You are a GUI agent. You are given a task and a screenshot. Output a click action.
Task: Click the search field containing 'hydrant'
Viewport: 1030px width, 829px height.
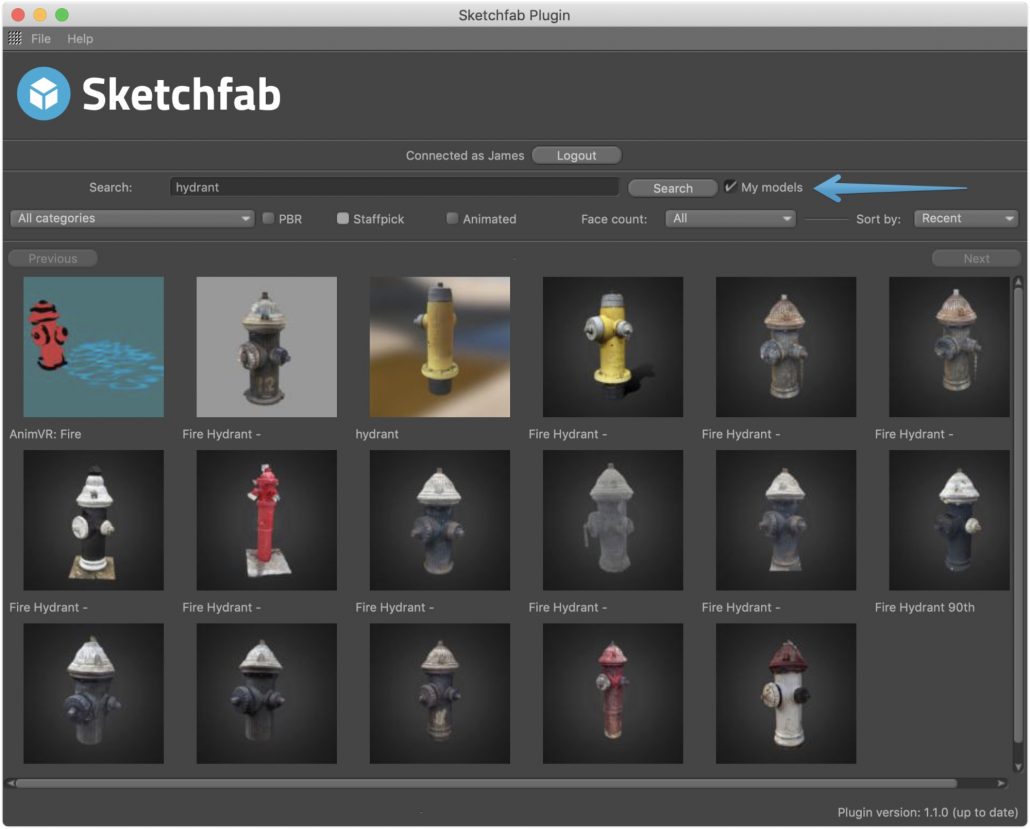(394, 187)
